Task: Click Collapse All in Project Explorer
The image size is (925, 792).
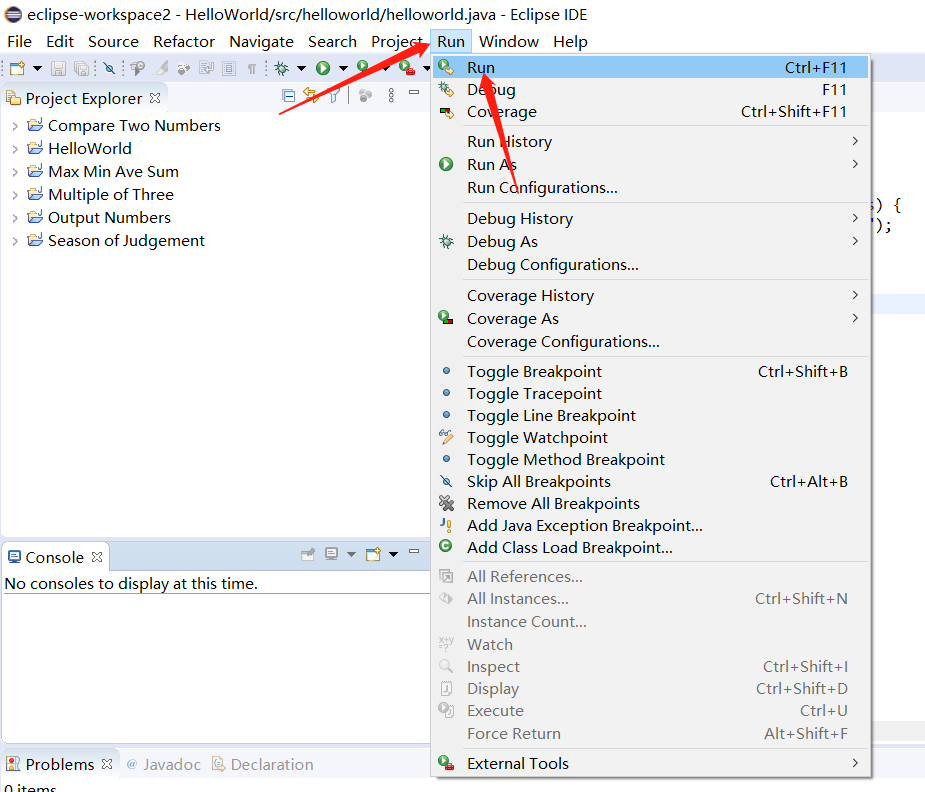Action: (288, 96)
